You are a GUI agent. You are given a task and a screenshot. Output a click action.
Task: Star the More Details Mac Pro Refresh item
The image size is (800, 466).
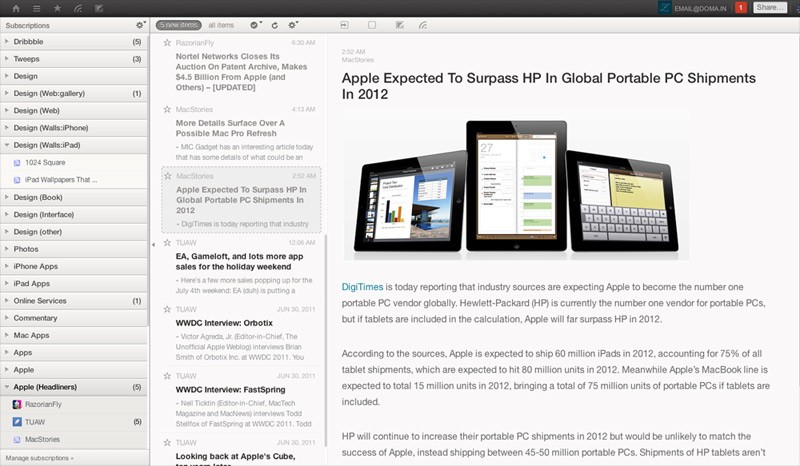pos(167,109)
